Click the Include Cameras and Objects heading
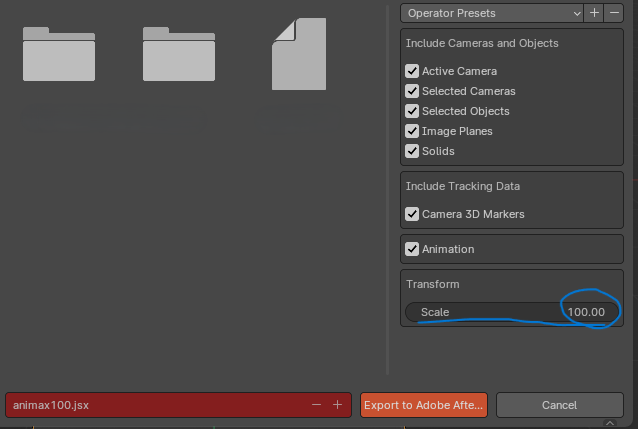The image size is (638, 429). point(482,43)
